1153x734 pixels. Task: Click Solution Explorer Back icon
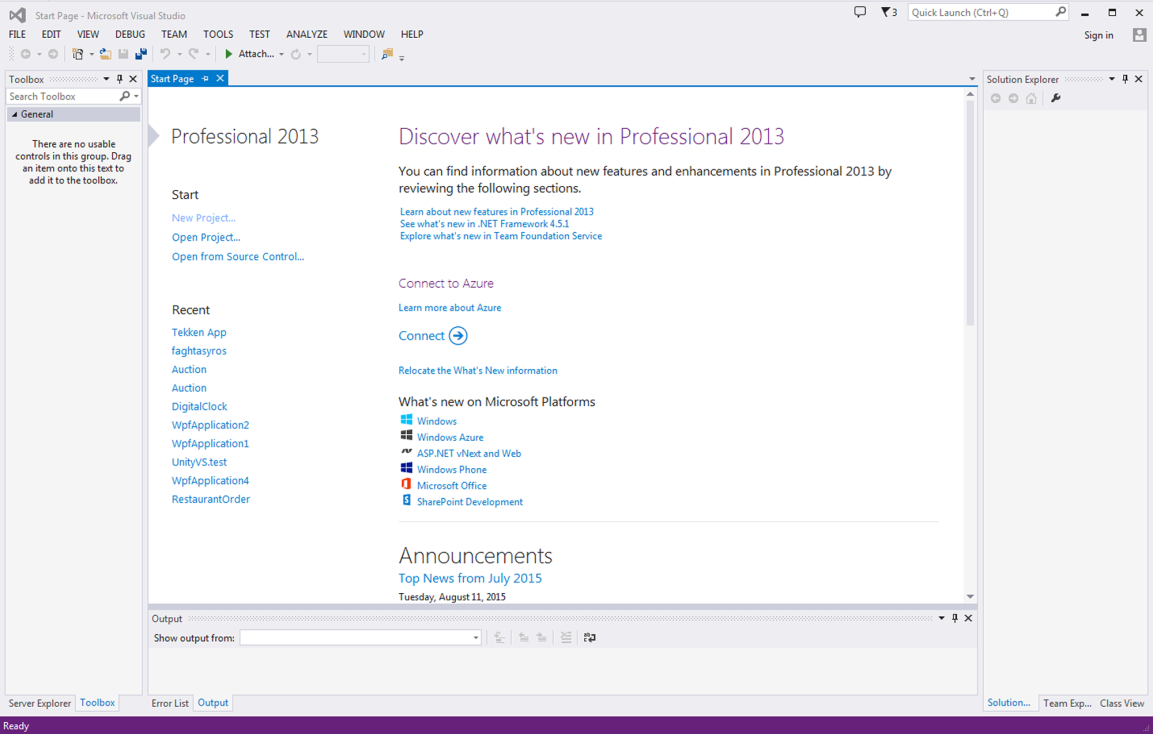(996, 99)
